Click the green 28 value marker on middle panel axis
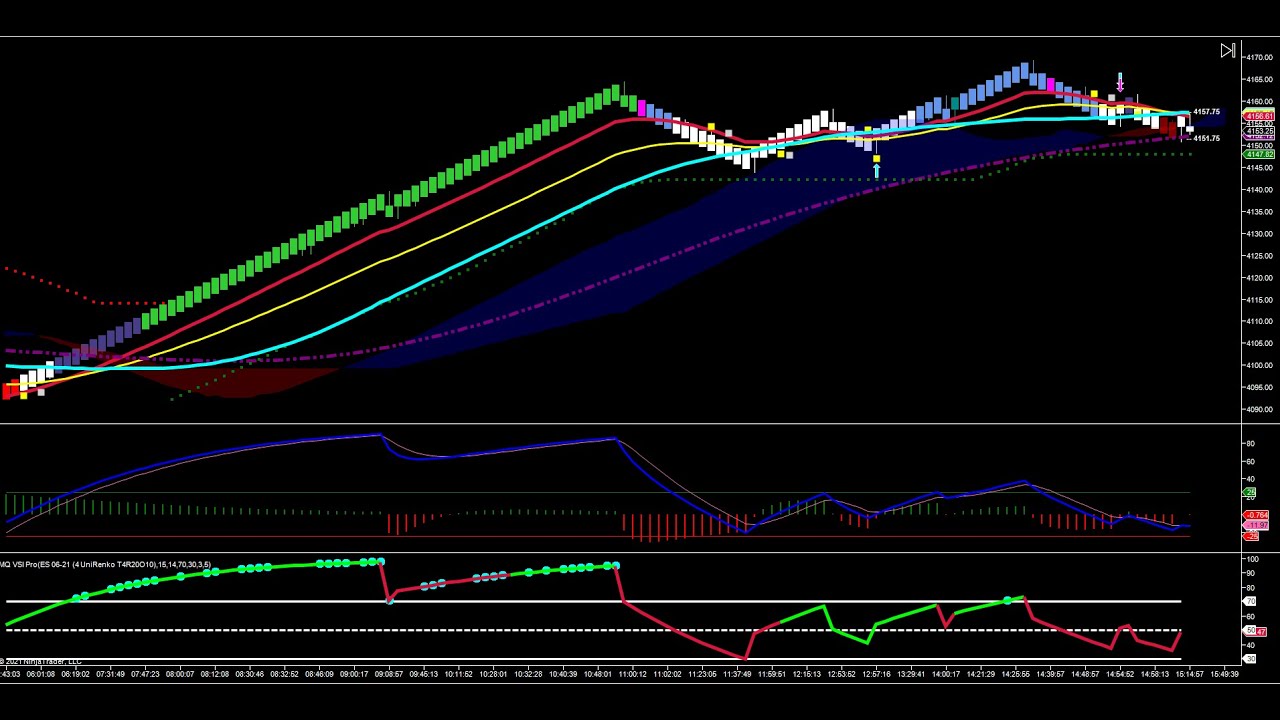Viewport: 1280px width, 720px height. (1250, 491)
